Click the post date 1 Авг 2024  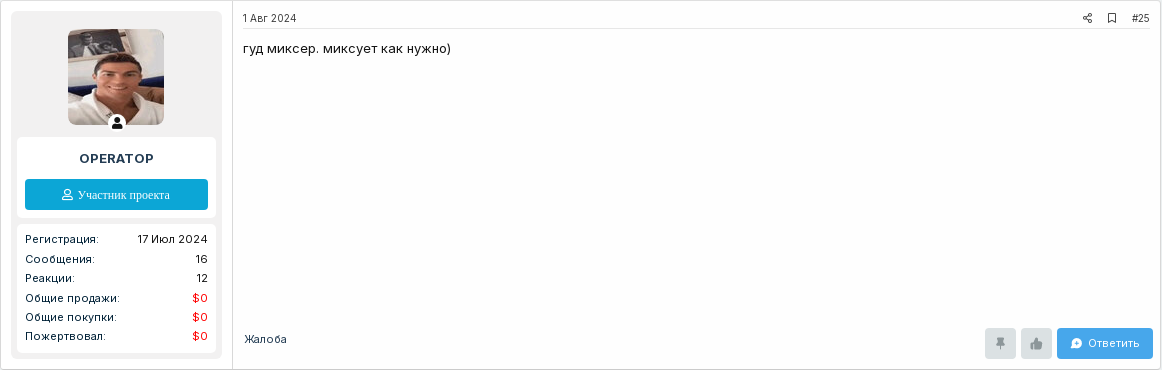(269, 19)
